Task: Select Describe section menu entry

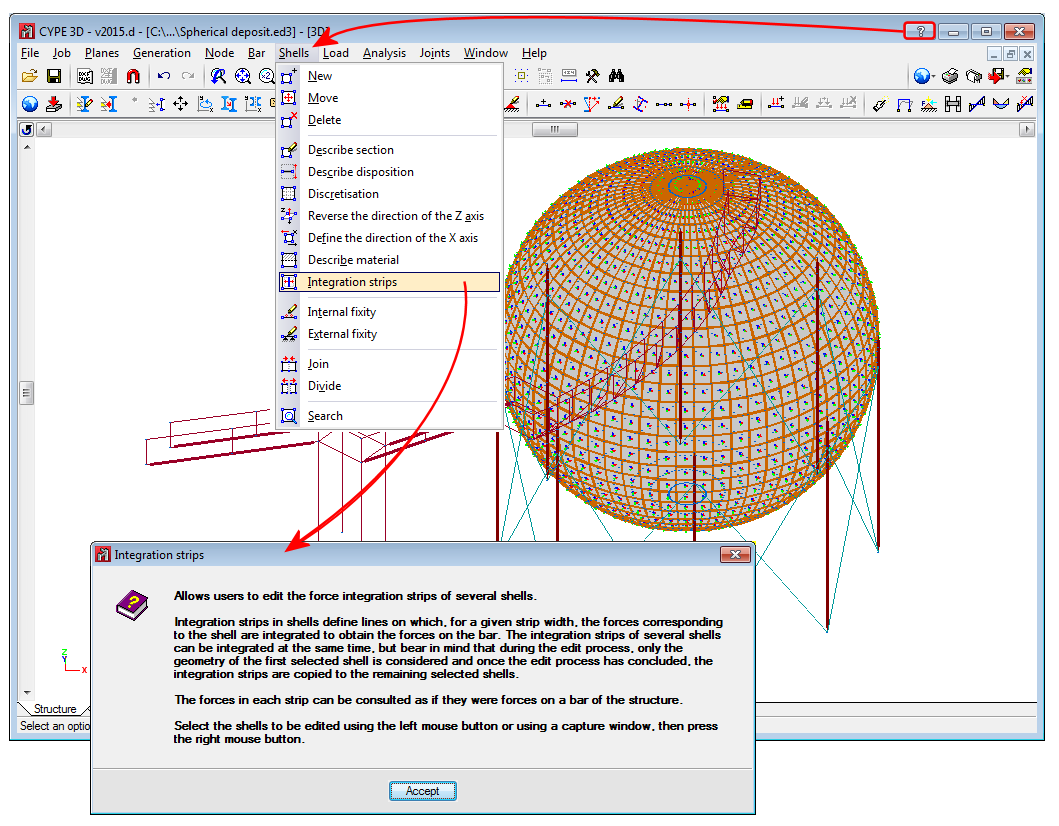Action: 390,150
